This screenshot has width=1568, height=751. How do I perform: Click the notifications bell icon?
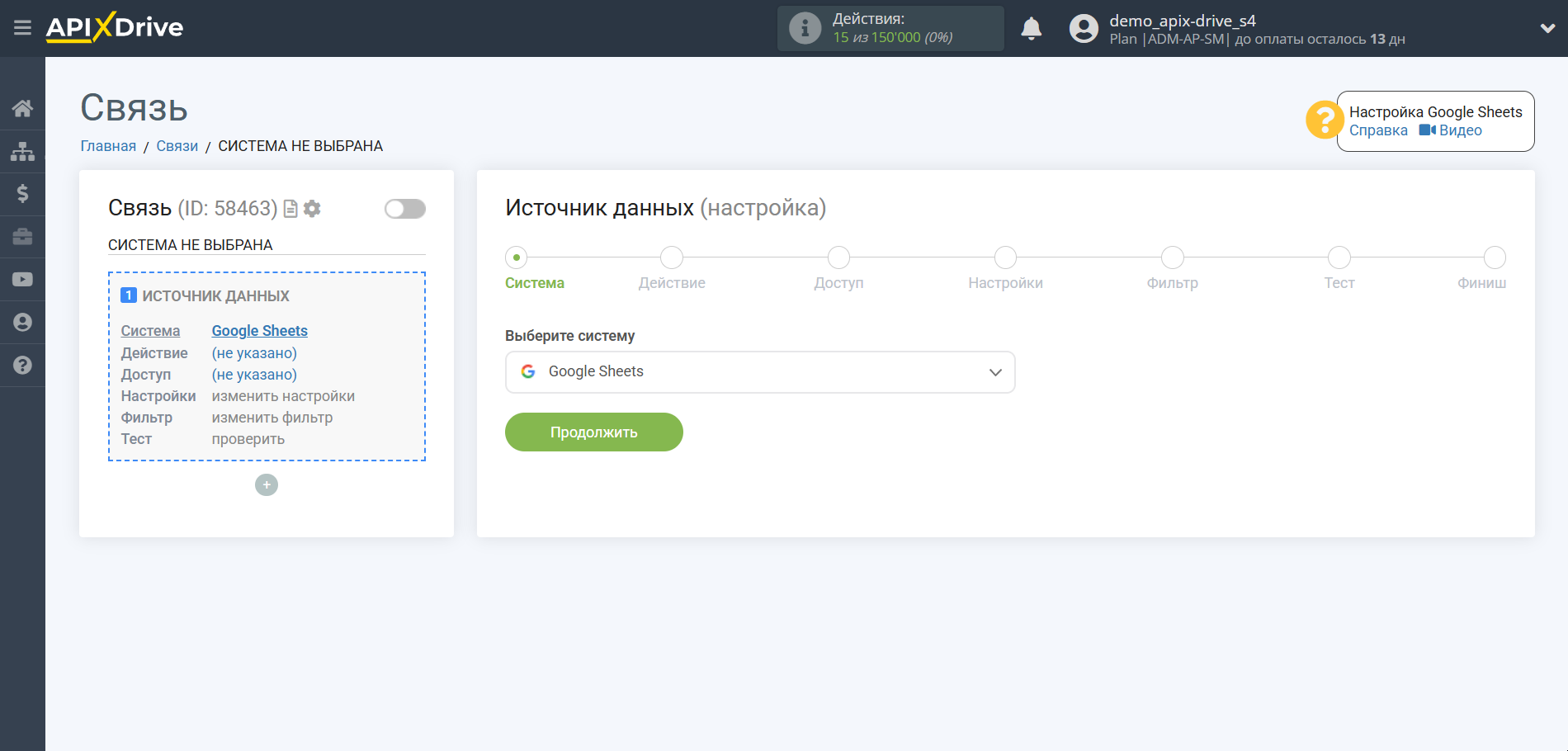1032,27
